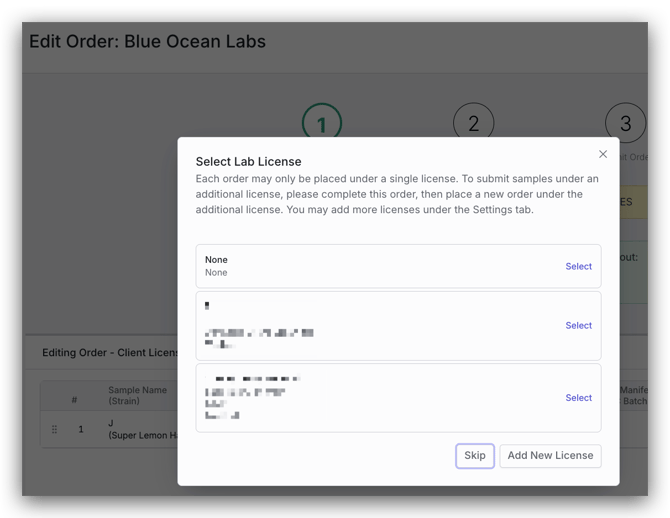Click the sample name 'J' cell
The image size is (670, 518).
pos(111,423)
